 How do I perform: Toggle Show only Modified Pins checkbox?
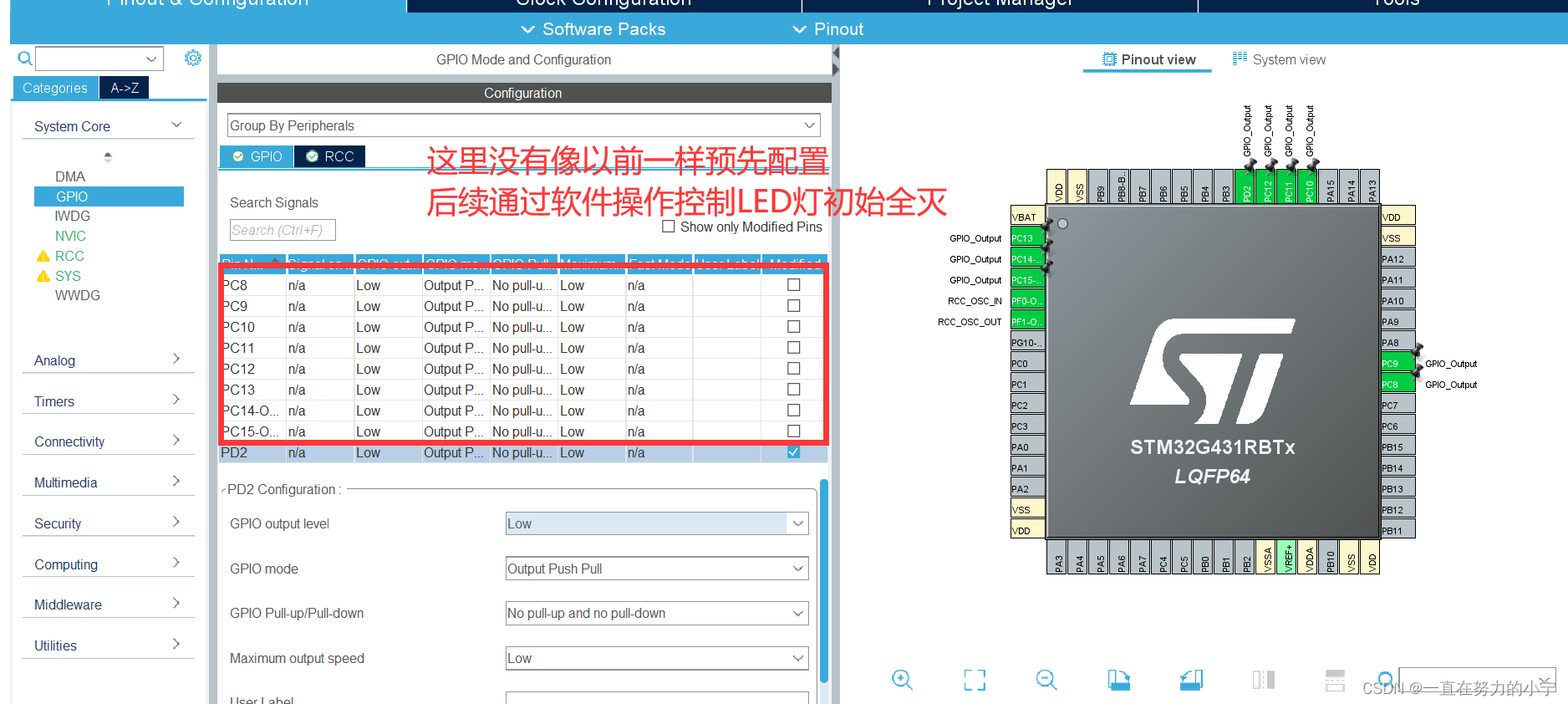pos(669,227)
